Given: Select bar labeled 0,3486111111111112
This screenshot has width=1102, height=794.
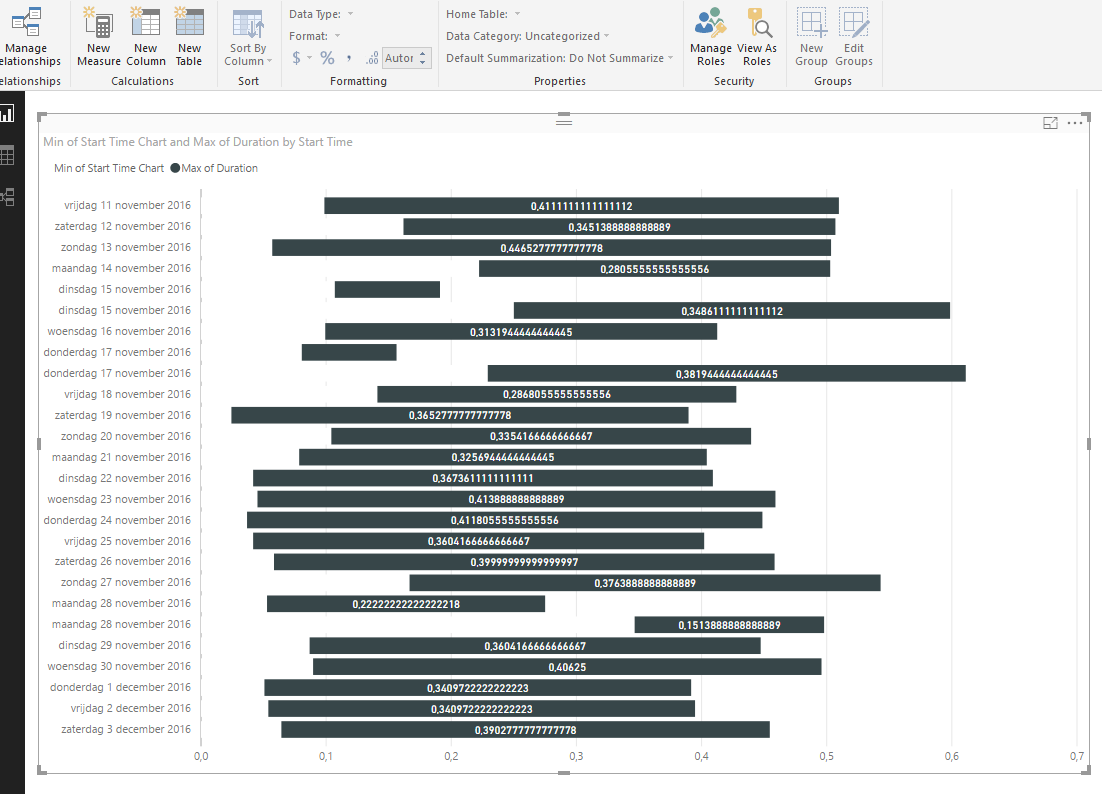Looking at the screenshot, I should pyautogui.click(x=732, y=311).
